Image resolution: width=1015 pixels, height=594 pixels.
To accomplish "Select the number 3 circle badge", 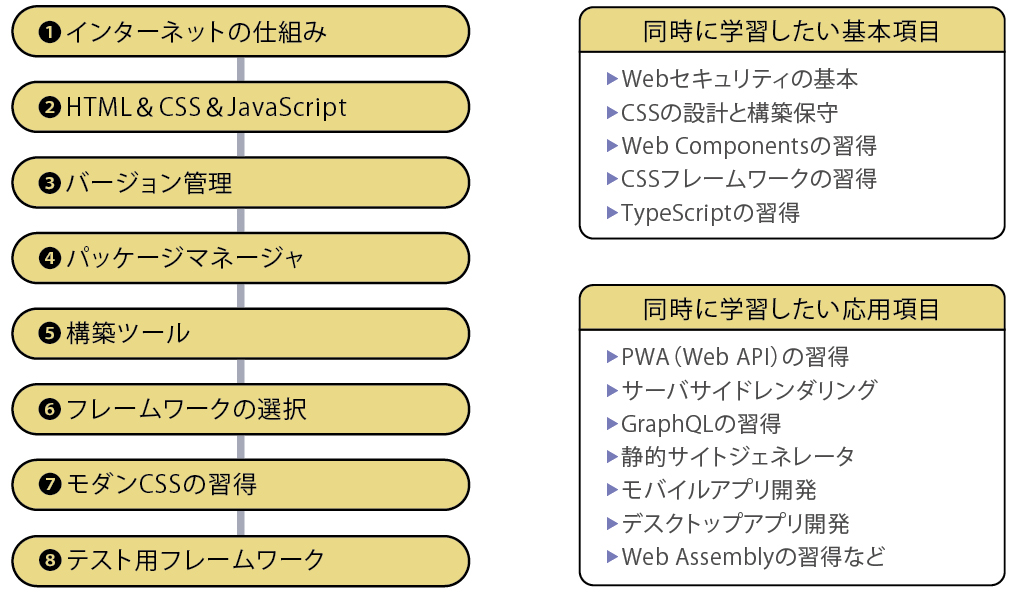I will click(50, 184).
